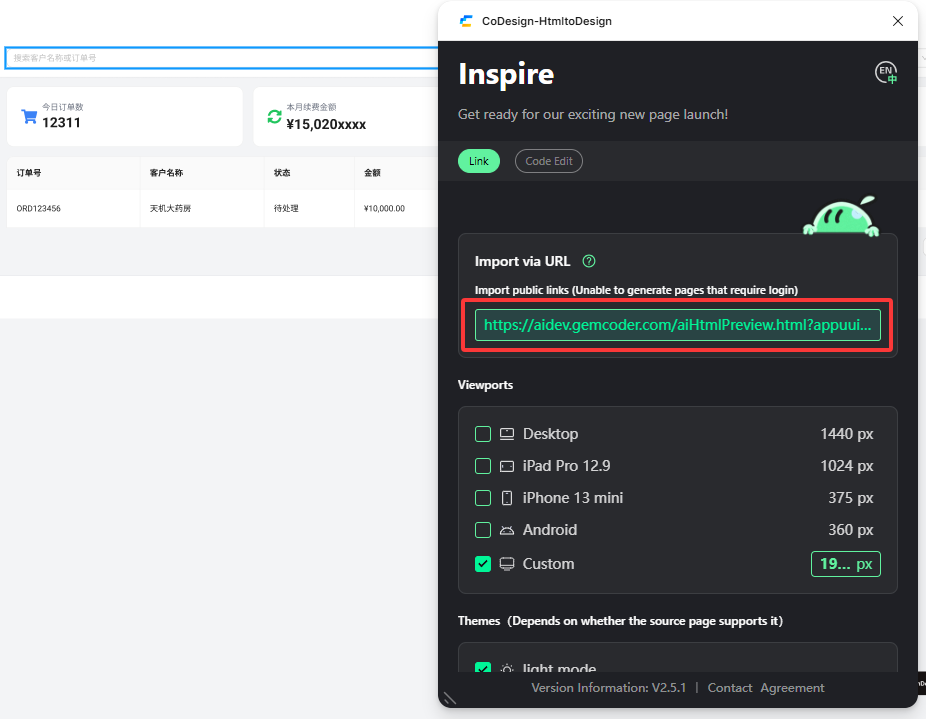Close the CoDesign-HtmltoDesign panel
The width and height of the screenshot is (926, 719).
898,21
